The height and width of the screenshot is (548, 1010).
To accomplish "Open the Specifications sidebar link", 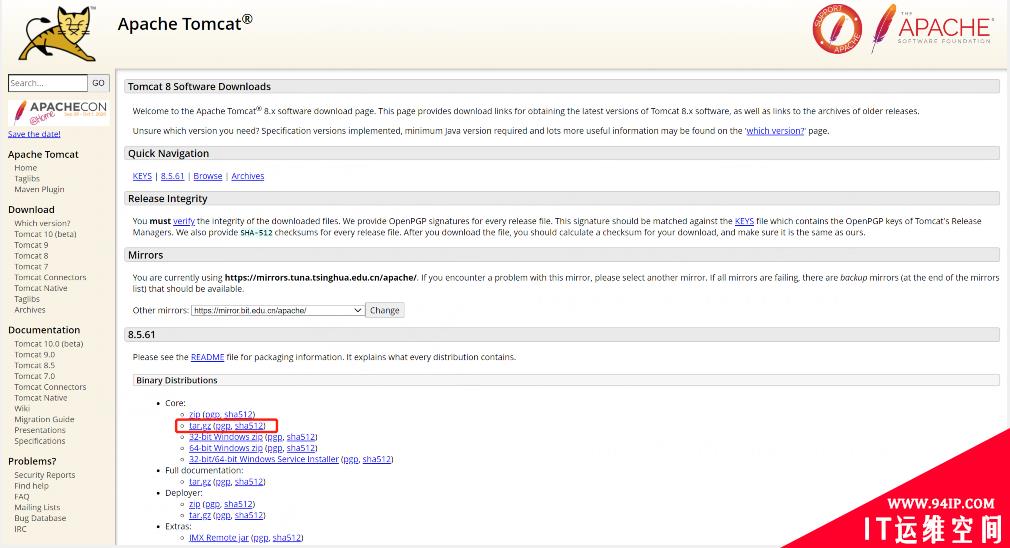I will [40, 441].
